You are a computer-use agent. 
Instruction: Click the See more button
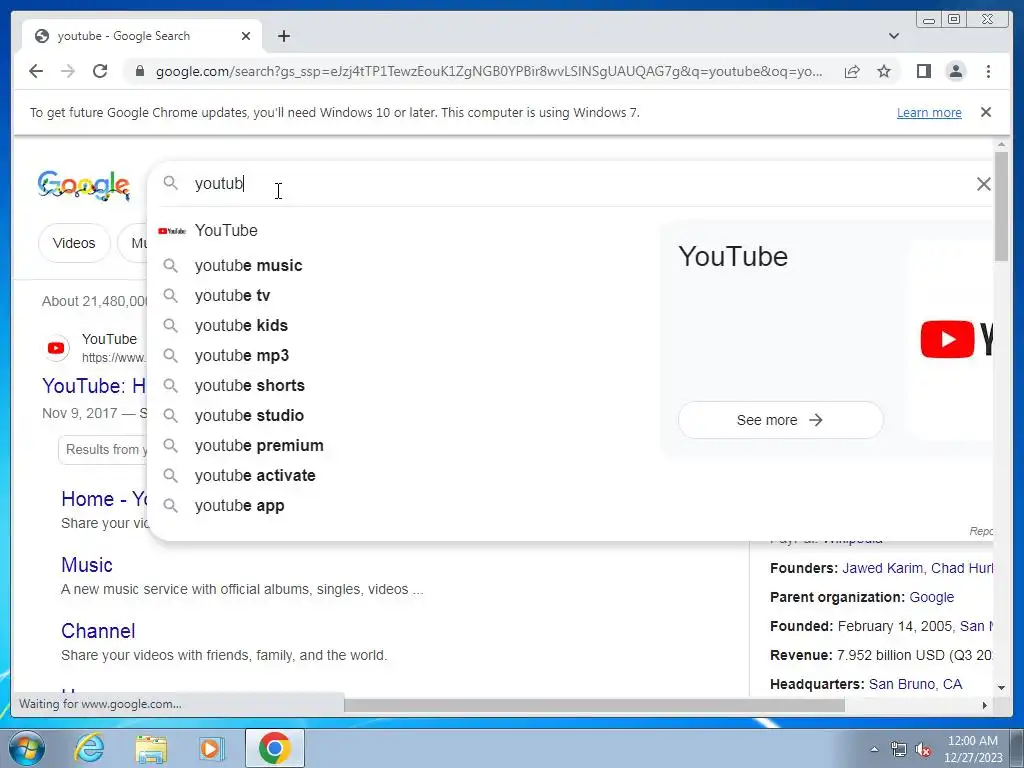780,420
